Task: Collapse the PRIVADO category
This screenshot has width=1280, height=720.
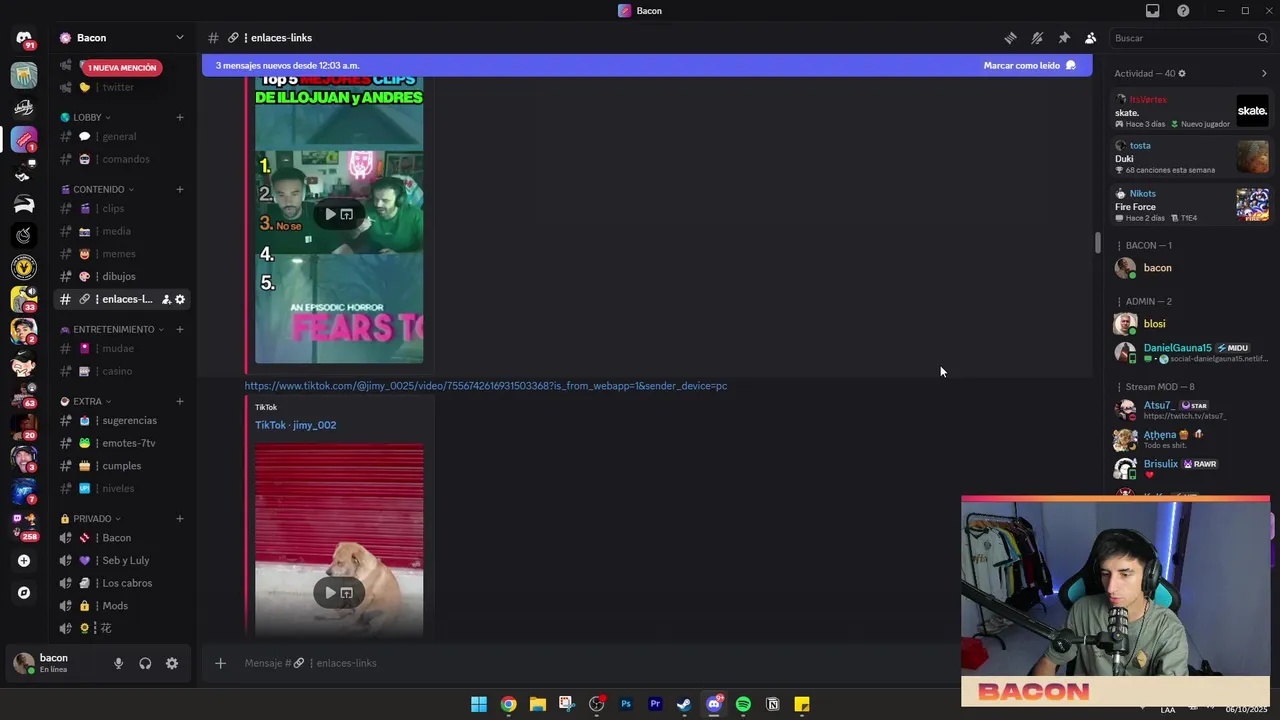Action: 93,519
